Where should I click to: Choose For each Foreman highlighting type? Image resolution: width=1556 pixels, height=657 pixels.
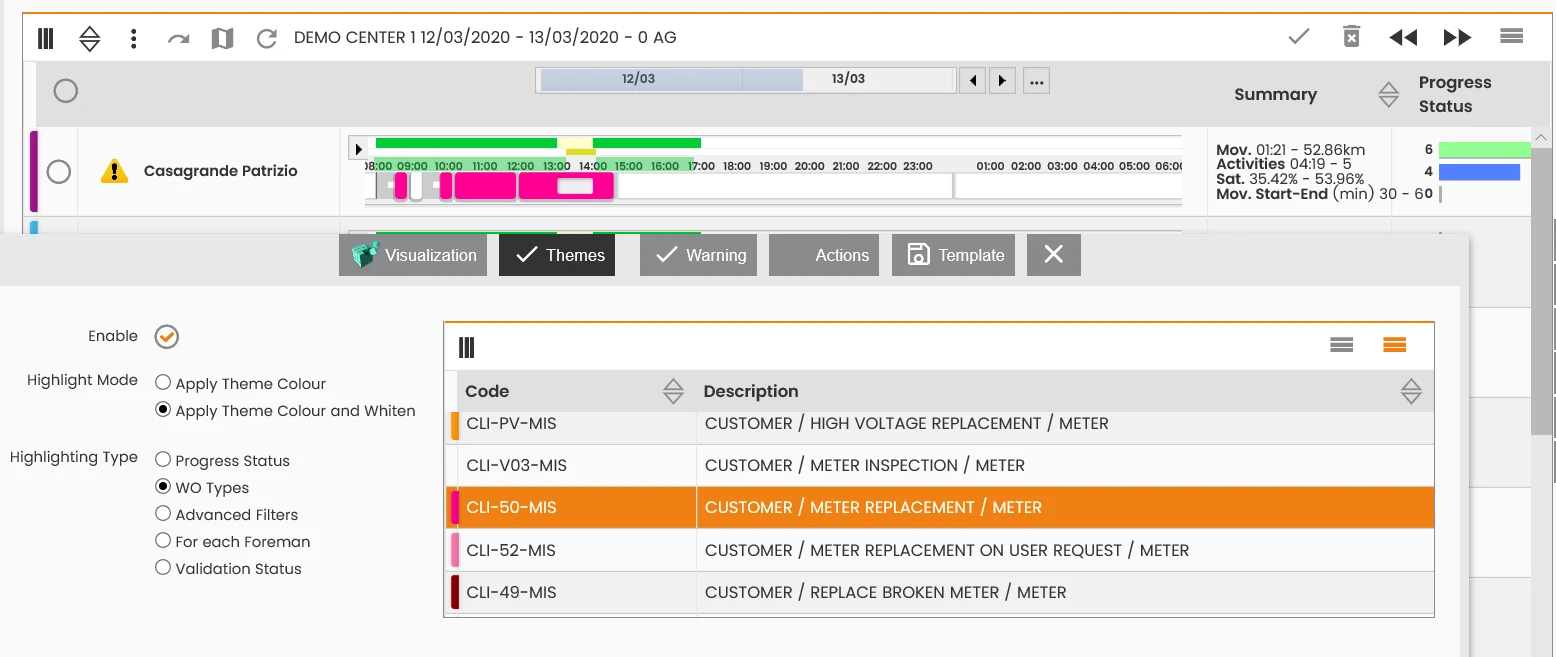click(x=163, y=541)
